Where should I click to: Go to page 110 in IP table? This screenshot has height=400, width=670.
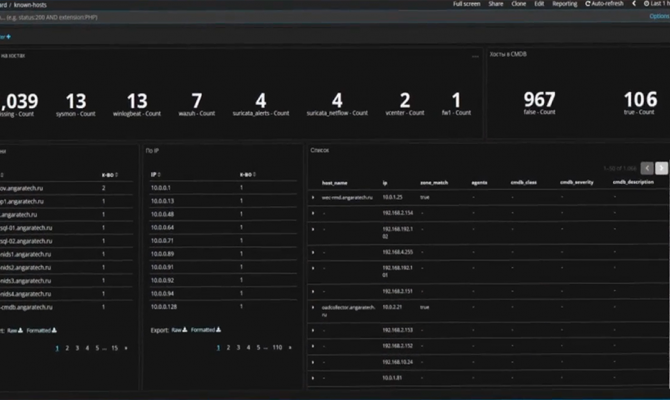(276, 347)
